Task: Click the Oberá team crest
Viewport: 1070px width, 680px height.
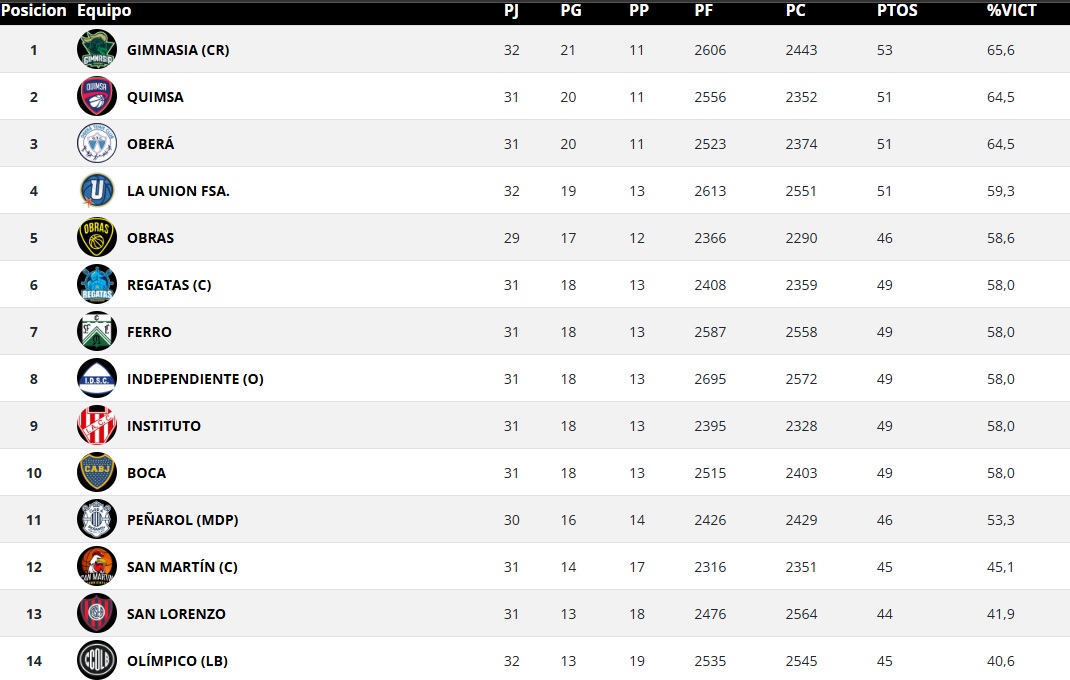Action: tap(97, 144)
